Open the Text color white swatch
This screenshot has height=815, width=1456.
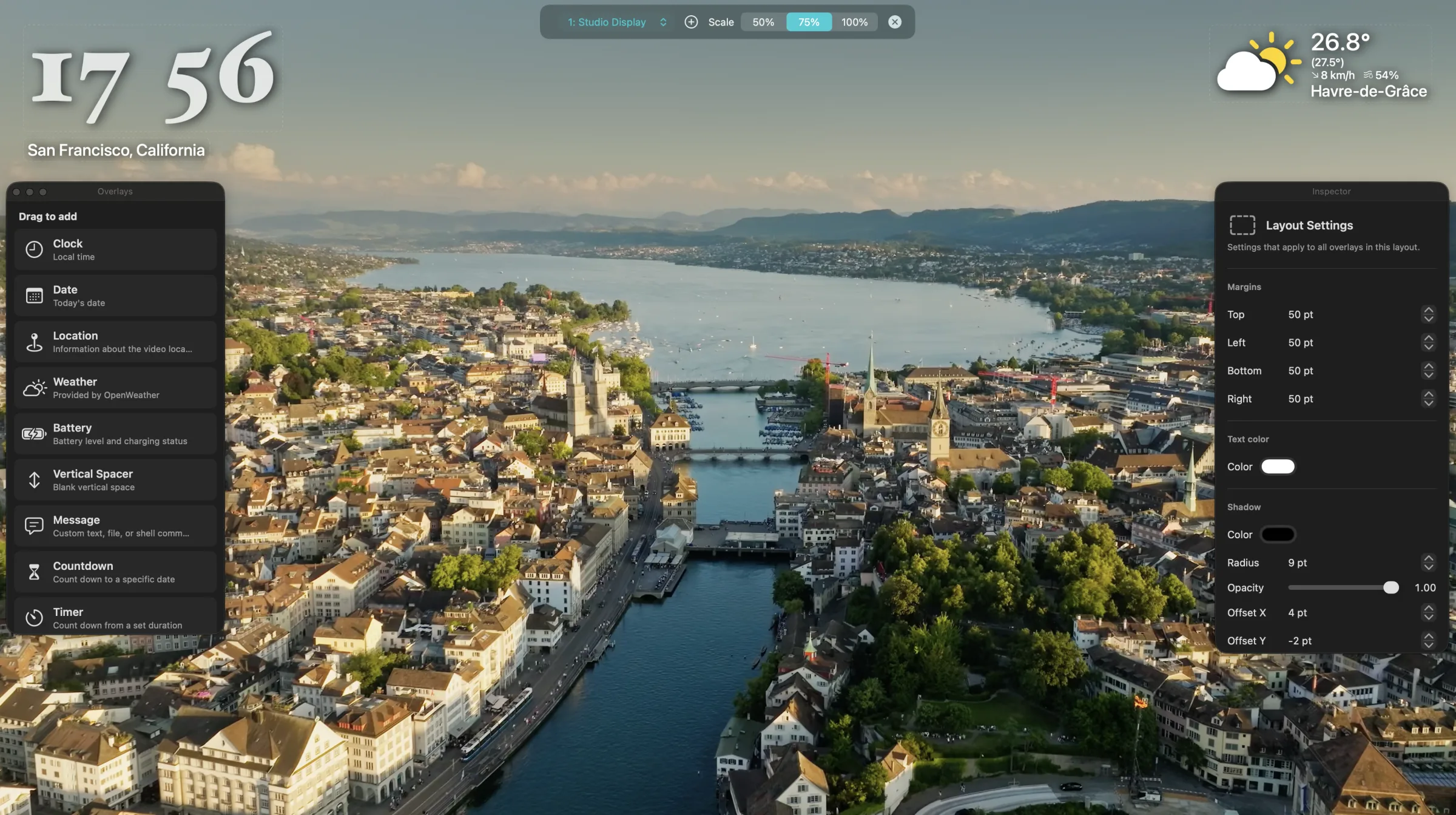click(x=1278, y=467)
